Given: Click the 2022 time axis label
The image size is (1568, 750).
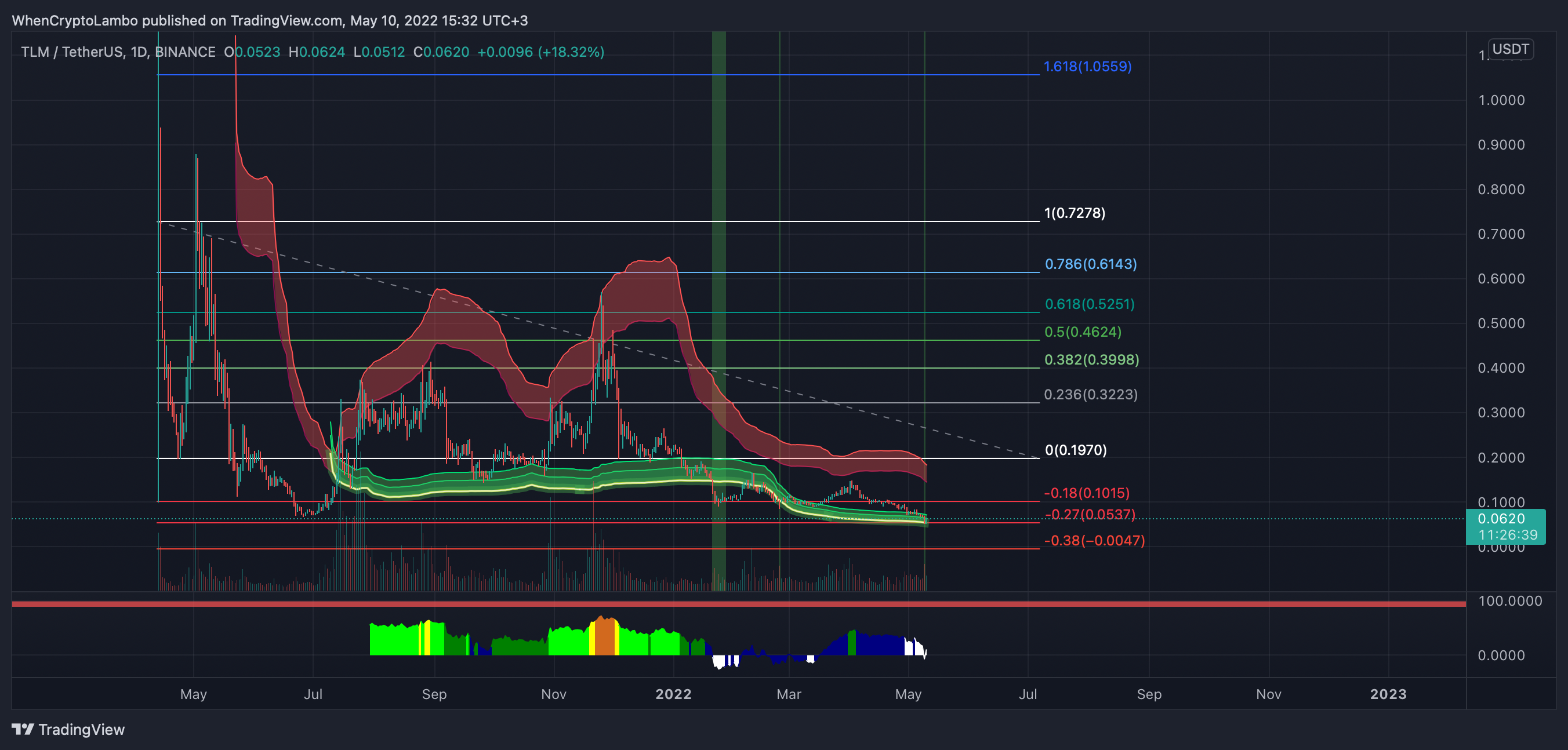Looking at the screenshot, I should point(673,694).
